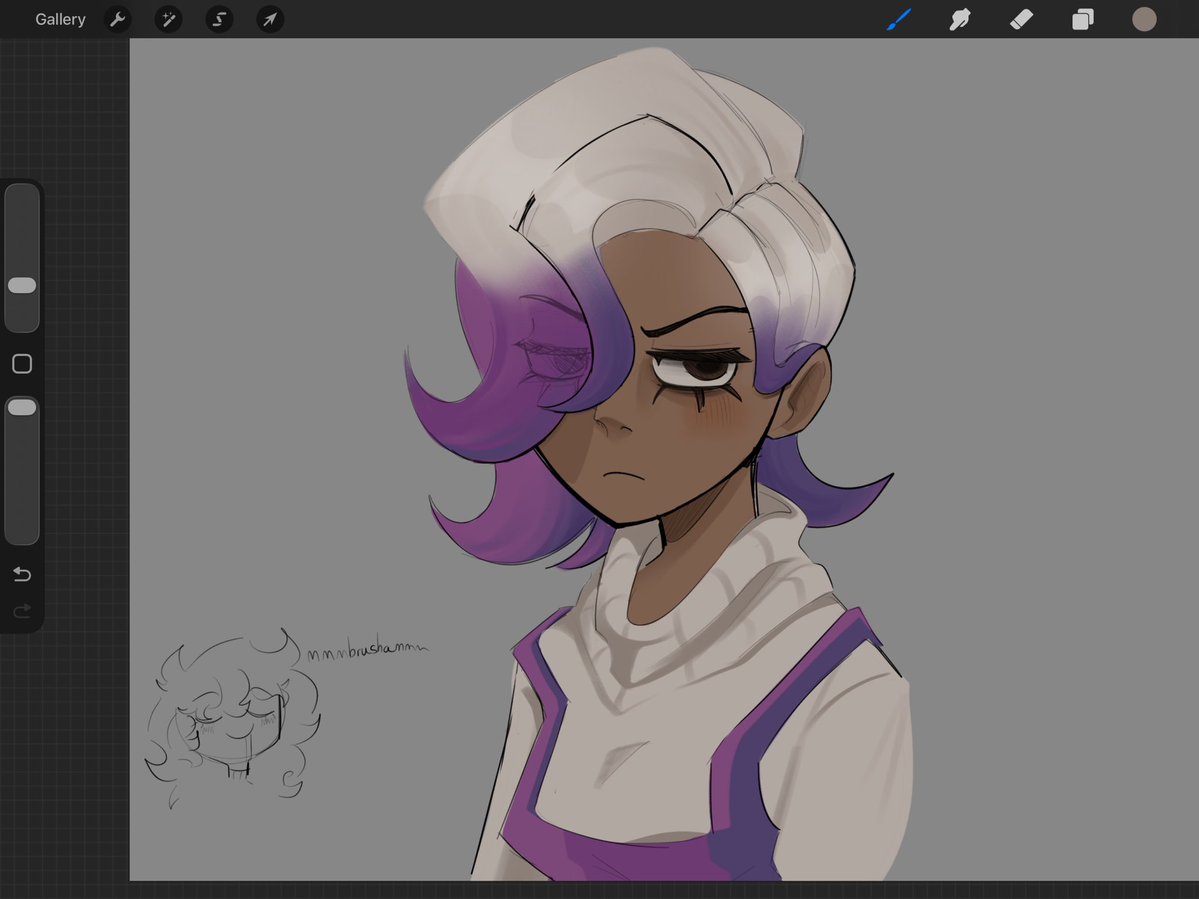Click the 'mmmbrushammm' handwritten note on canvas
The width and height of the screenshot is (1199, 899).
[x=368, y=650]
